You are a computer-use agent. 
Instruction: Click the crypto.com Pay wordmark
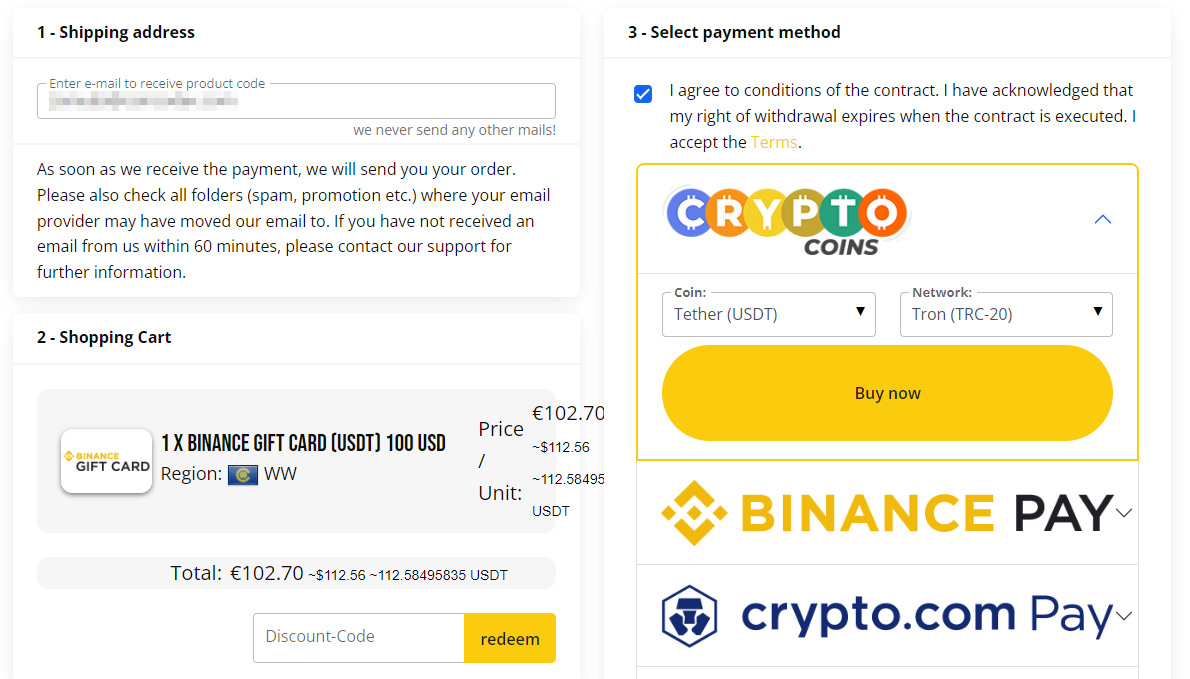[x=925, y=616]
